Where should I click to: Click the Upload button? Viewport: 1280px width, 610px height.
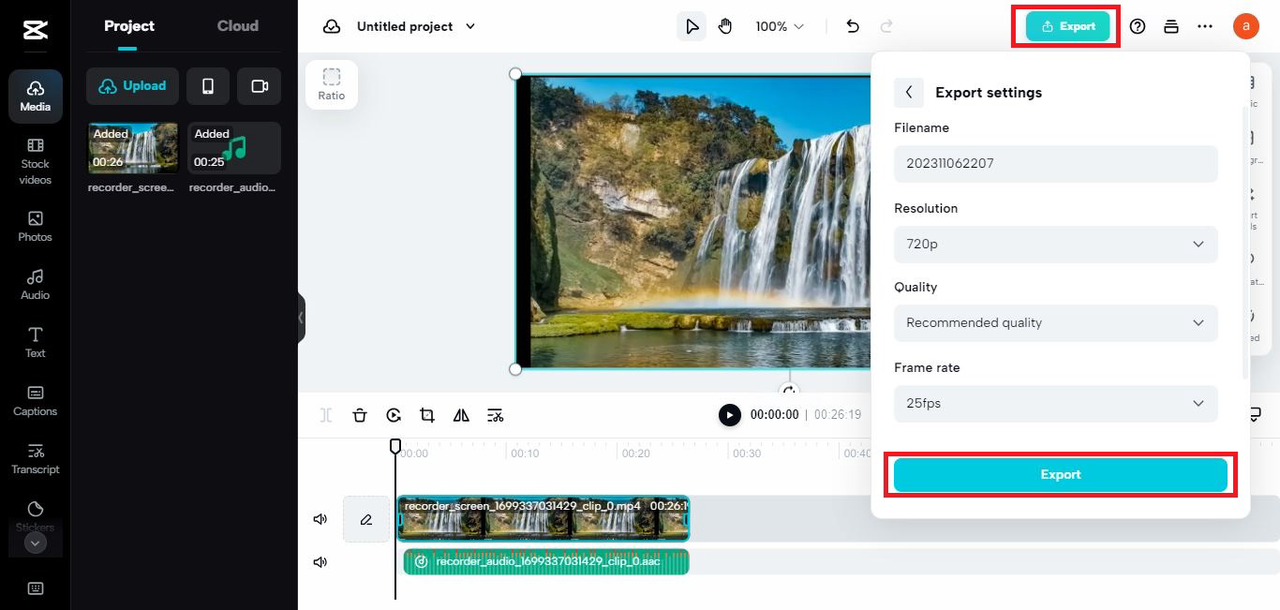tap(132, 86)
